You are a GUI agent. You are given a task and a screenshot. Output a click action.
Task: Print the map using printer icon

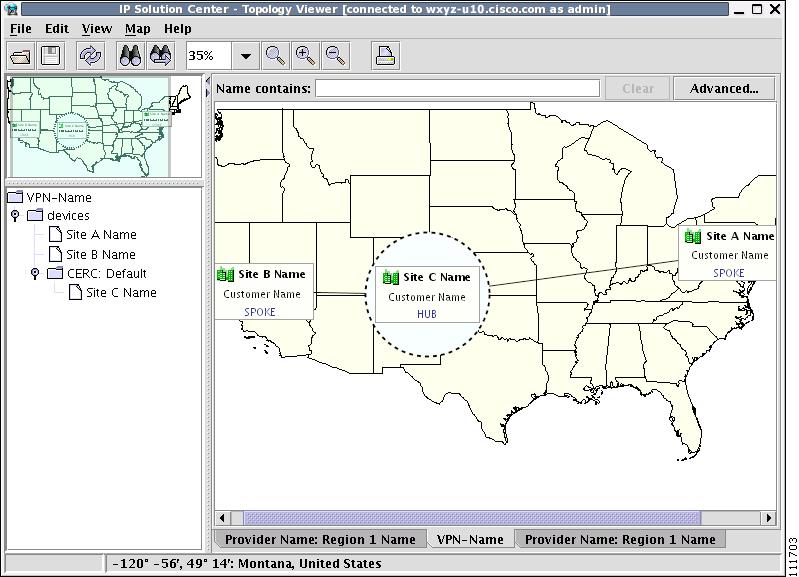coord(385,56)
